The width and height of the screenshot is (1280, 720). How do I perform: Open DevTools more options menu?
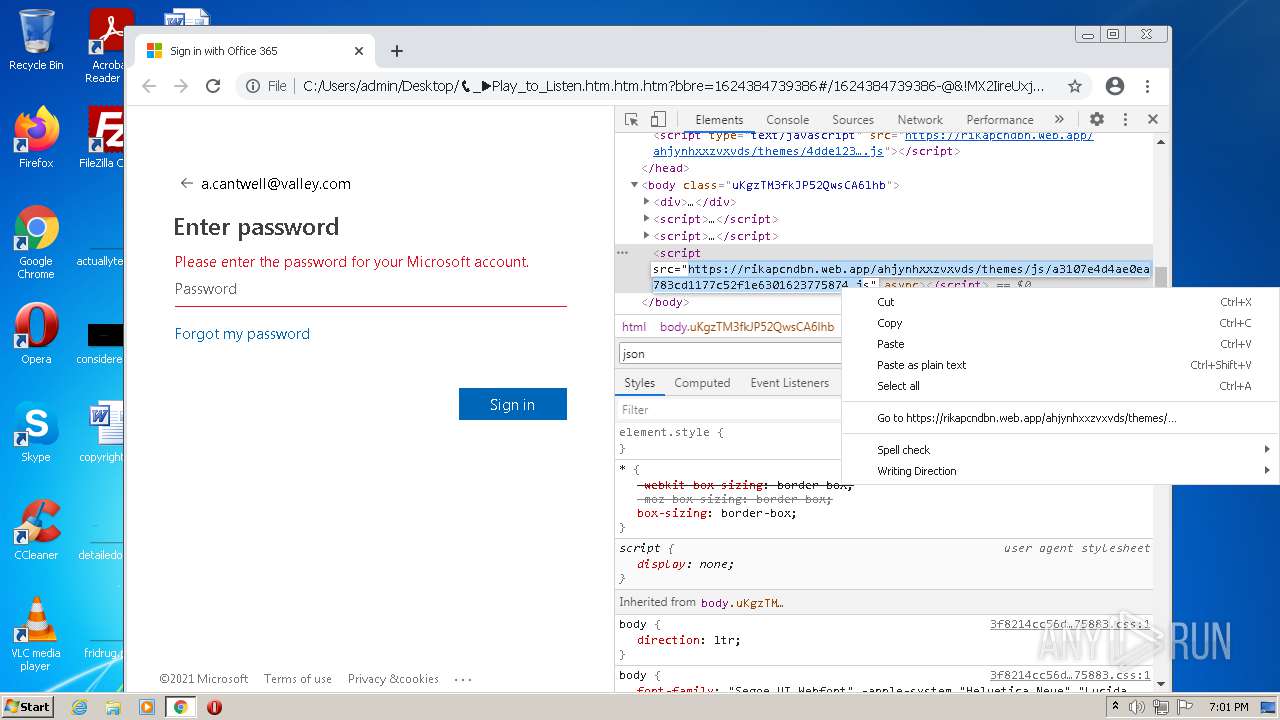(x=1125, y=119)
